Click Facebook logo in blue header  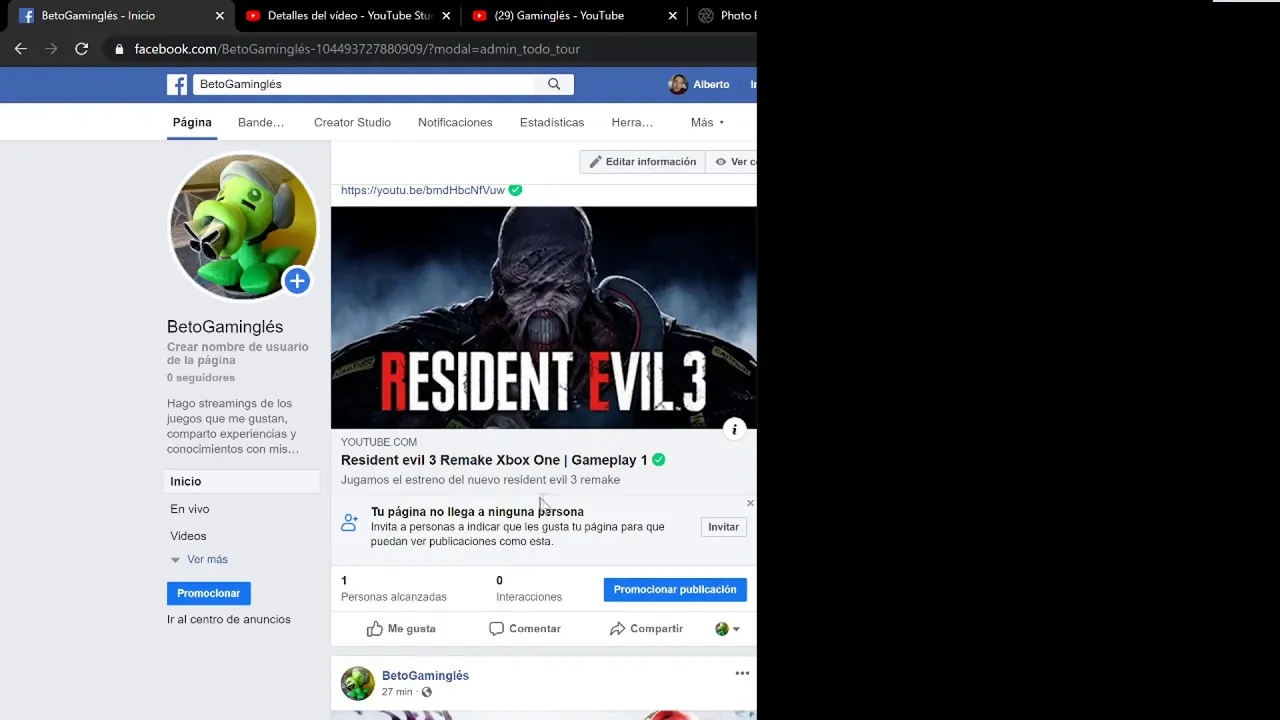click(x=177, y=85)
